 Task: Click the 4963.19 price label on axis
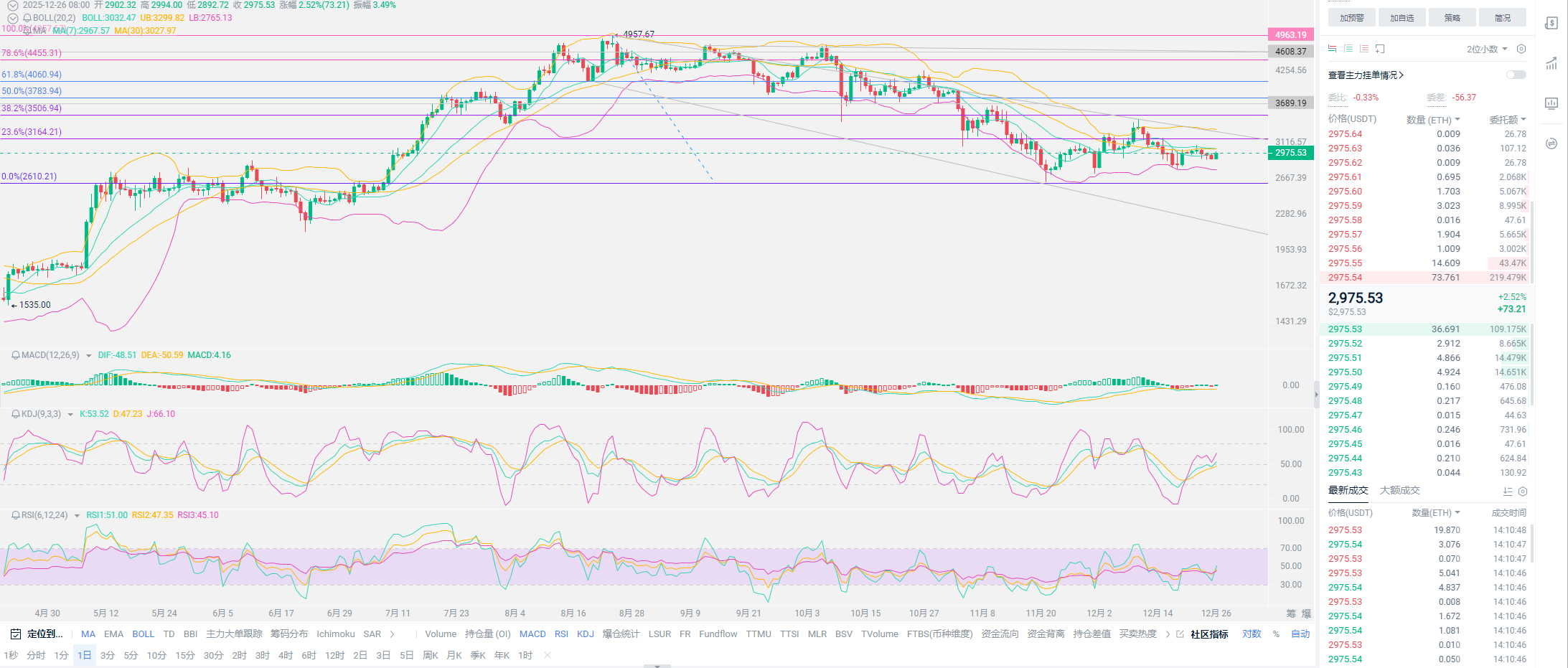pyautogui.click(x=1291, y=34)
